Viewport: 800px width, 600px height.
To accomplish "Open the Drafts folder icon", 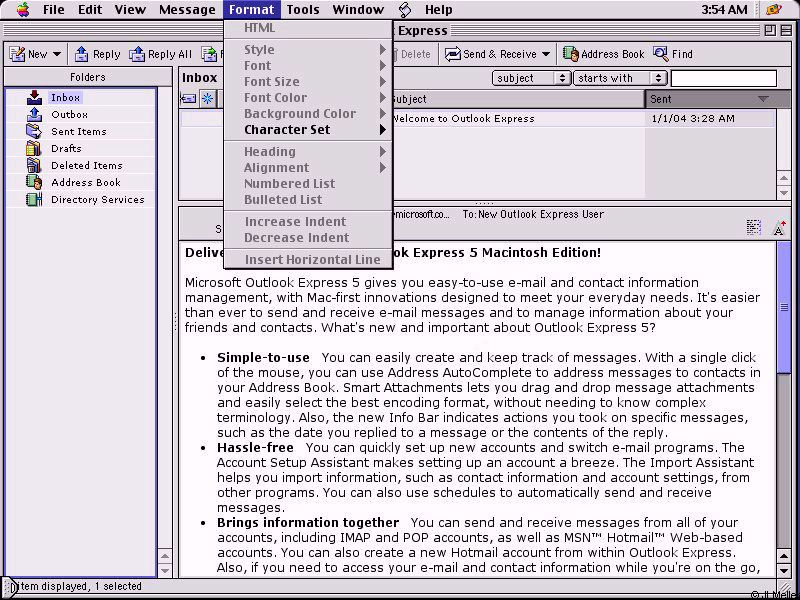I will pos(34,148).
